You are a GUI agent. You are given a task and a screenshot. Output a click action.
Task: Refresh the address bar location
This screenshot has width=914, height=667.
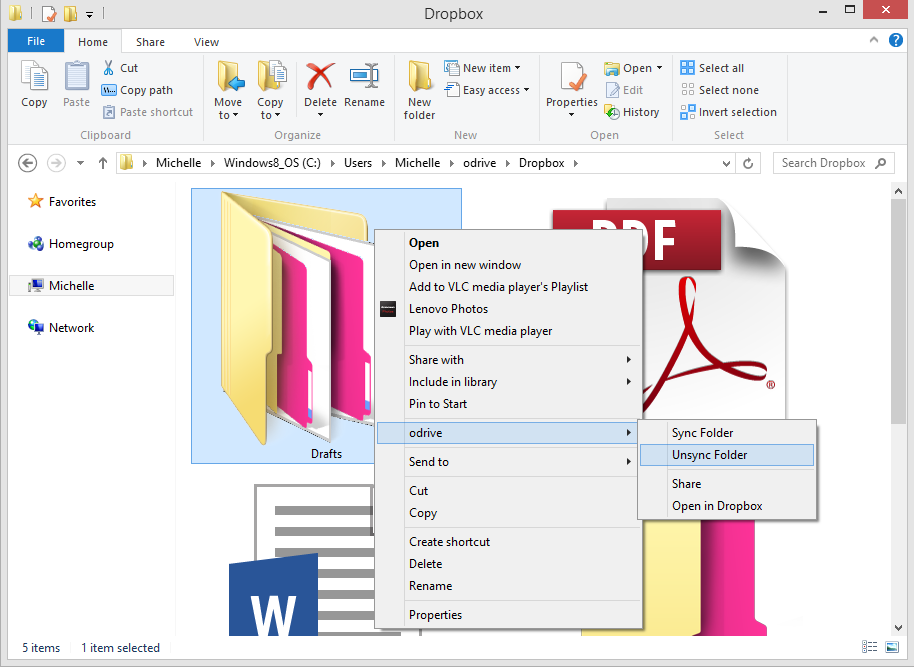tap(748, 163)
